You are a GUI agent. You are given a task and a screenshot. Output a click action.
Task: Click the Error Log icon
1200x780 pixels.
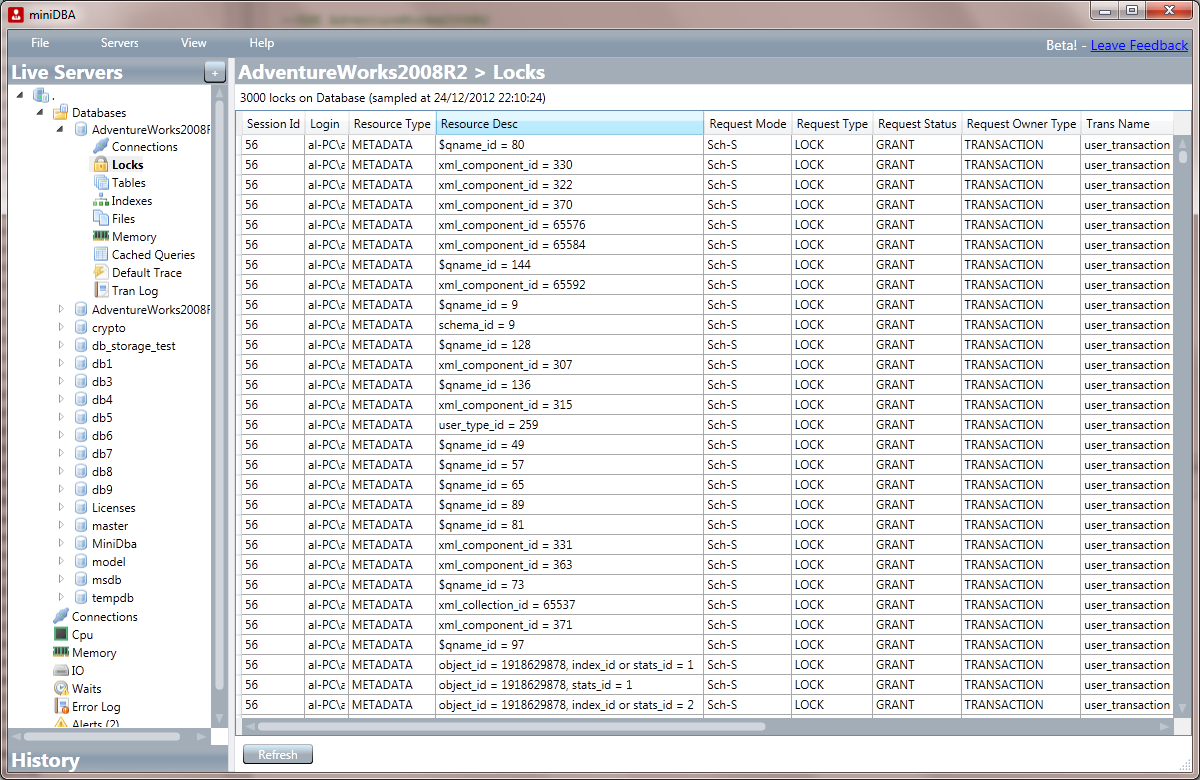pos(61,706)
